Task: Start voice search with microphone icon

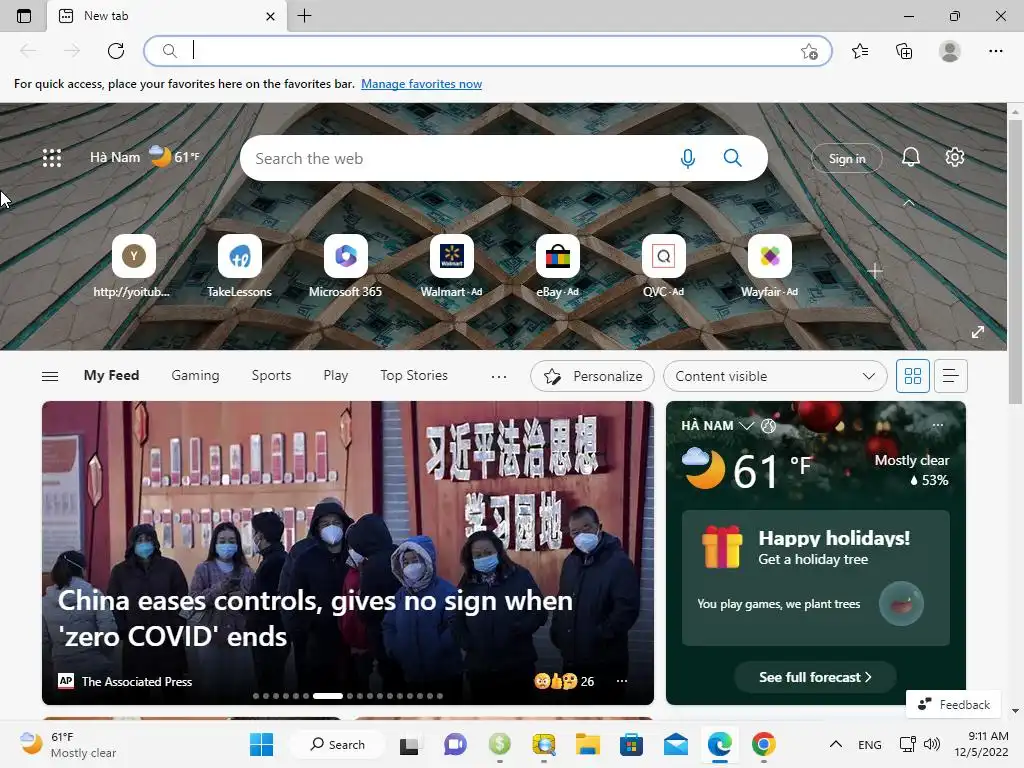Action: tap(688, 158)
